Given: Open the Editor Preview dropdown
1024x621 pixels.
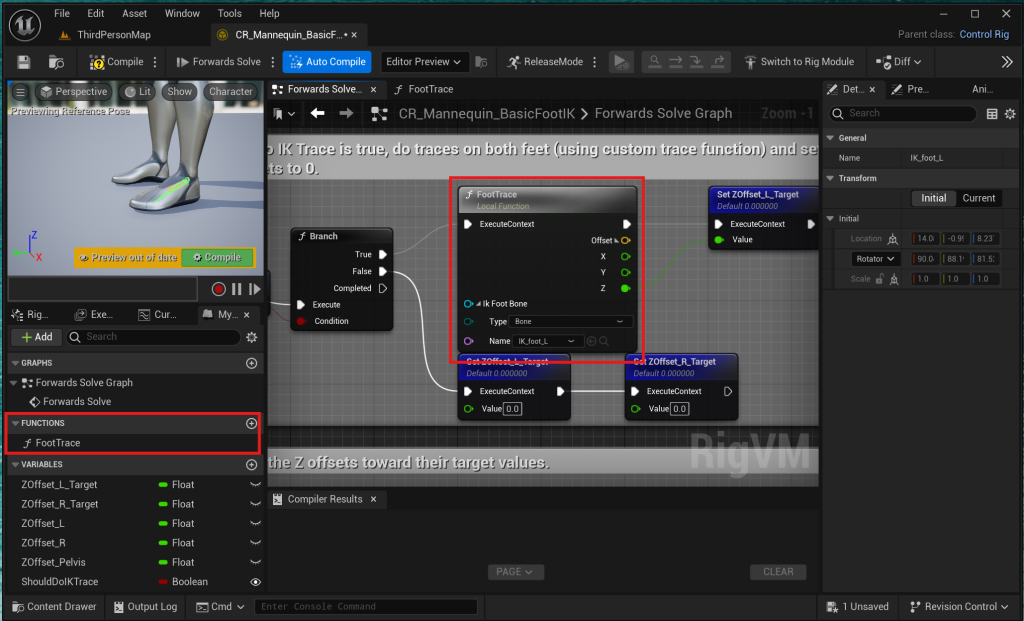Looking at the screenshot, I should (x=424, y=62).
